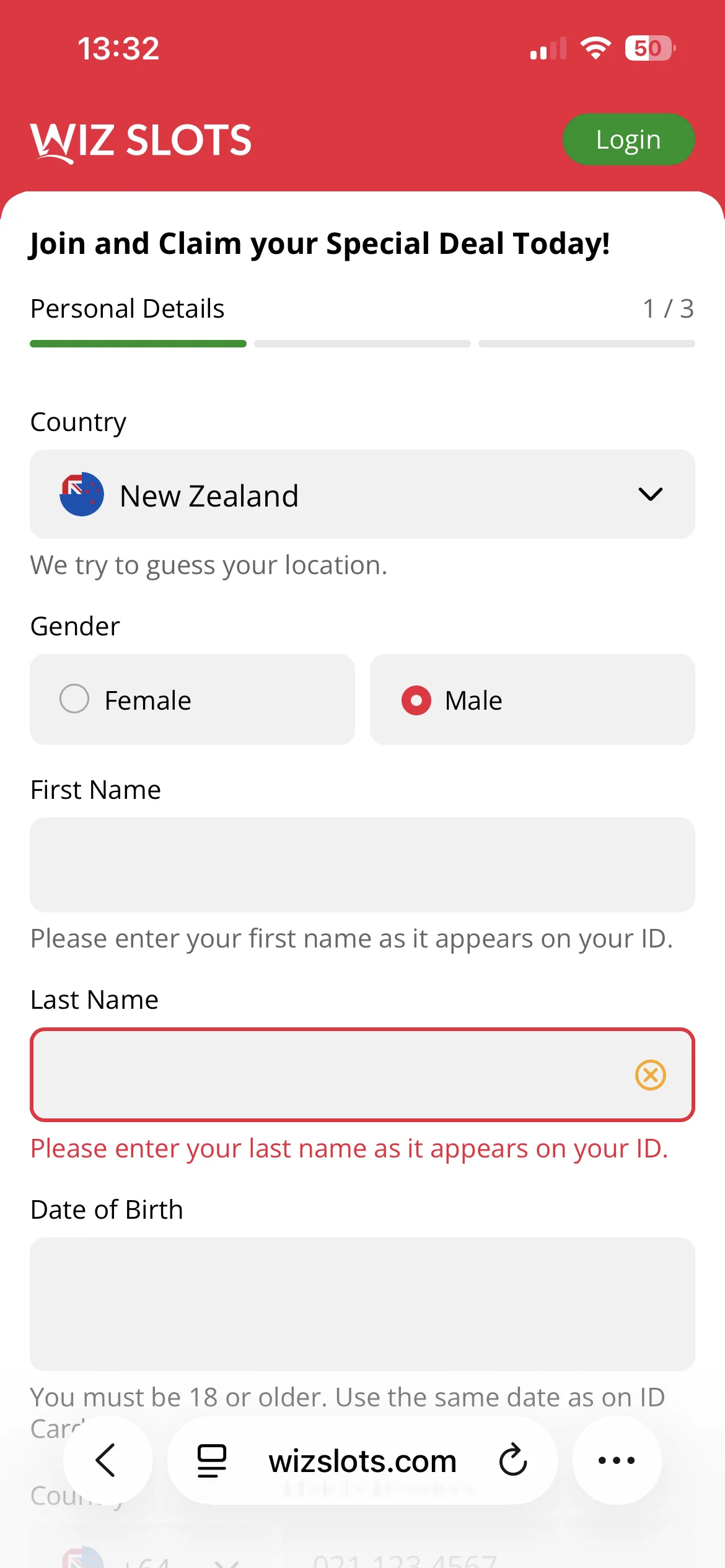This screenshot has width=725, height=1568.
Task: Click the green first-step progress bar
Action: pyautogui.click(x=138, y=344)
